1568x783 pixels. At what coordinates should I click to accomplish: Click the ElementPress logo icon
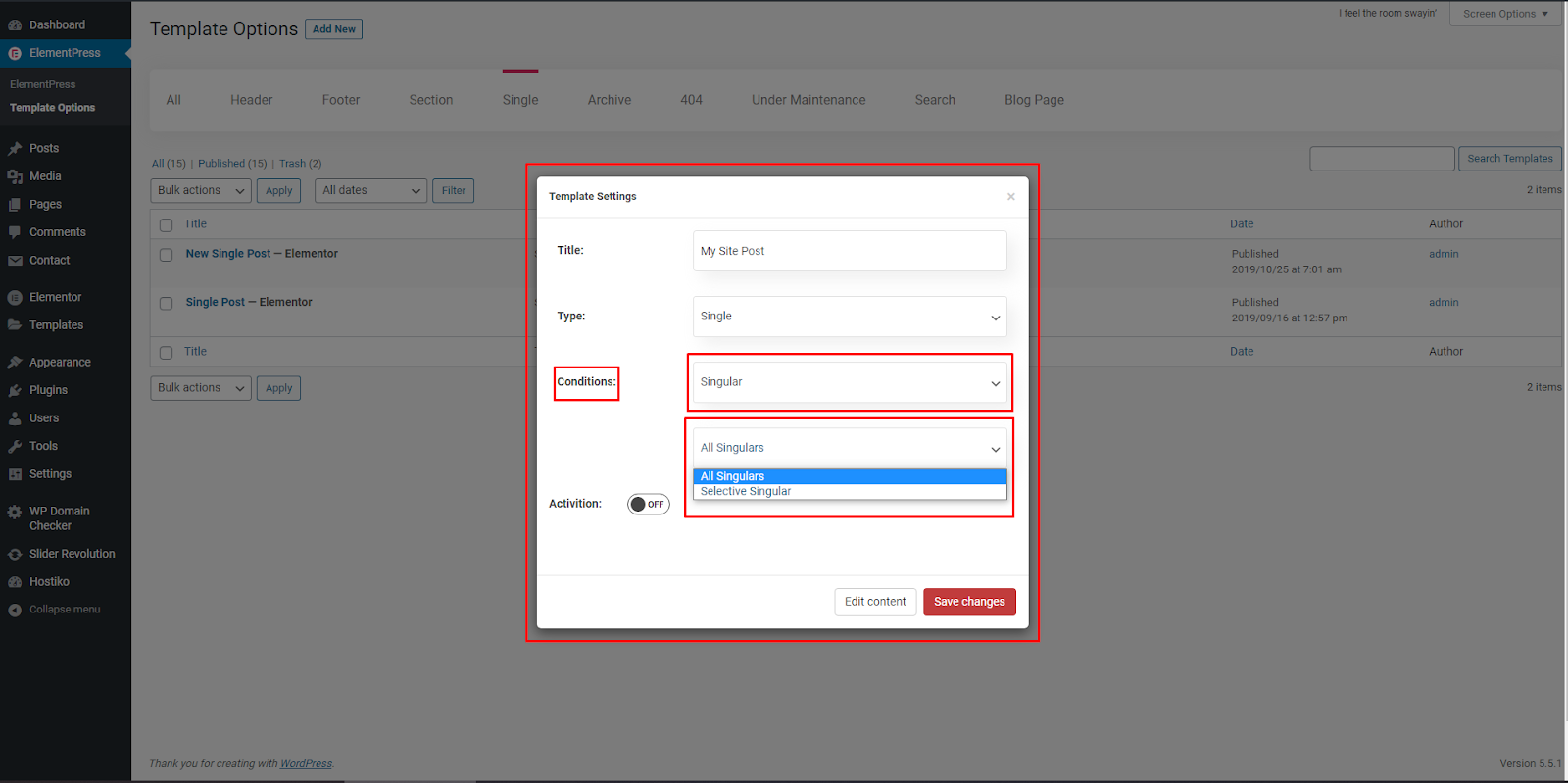click(x=15, y=53)
